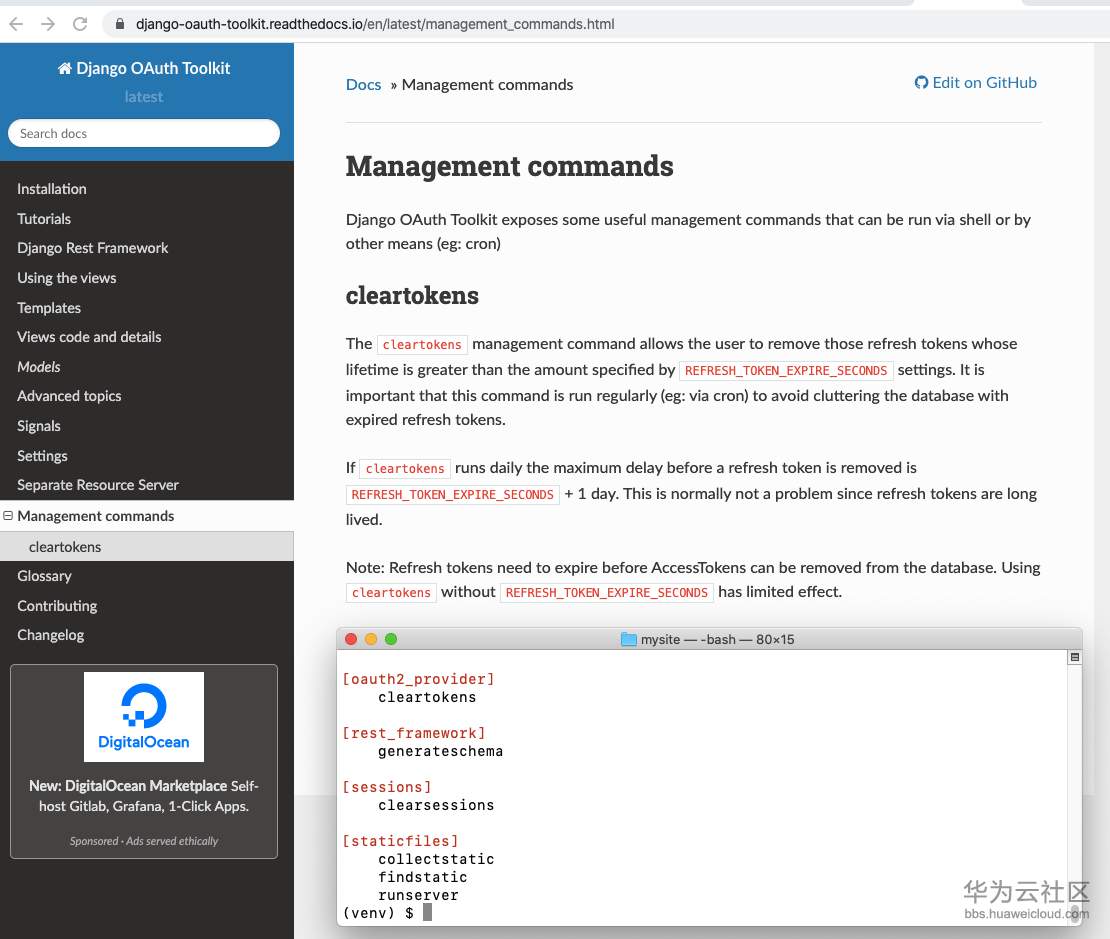This screenshot has height=939, width=1110.
Task: Reload the page with the refresh icon
Action: 80,24
